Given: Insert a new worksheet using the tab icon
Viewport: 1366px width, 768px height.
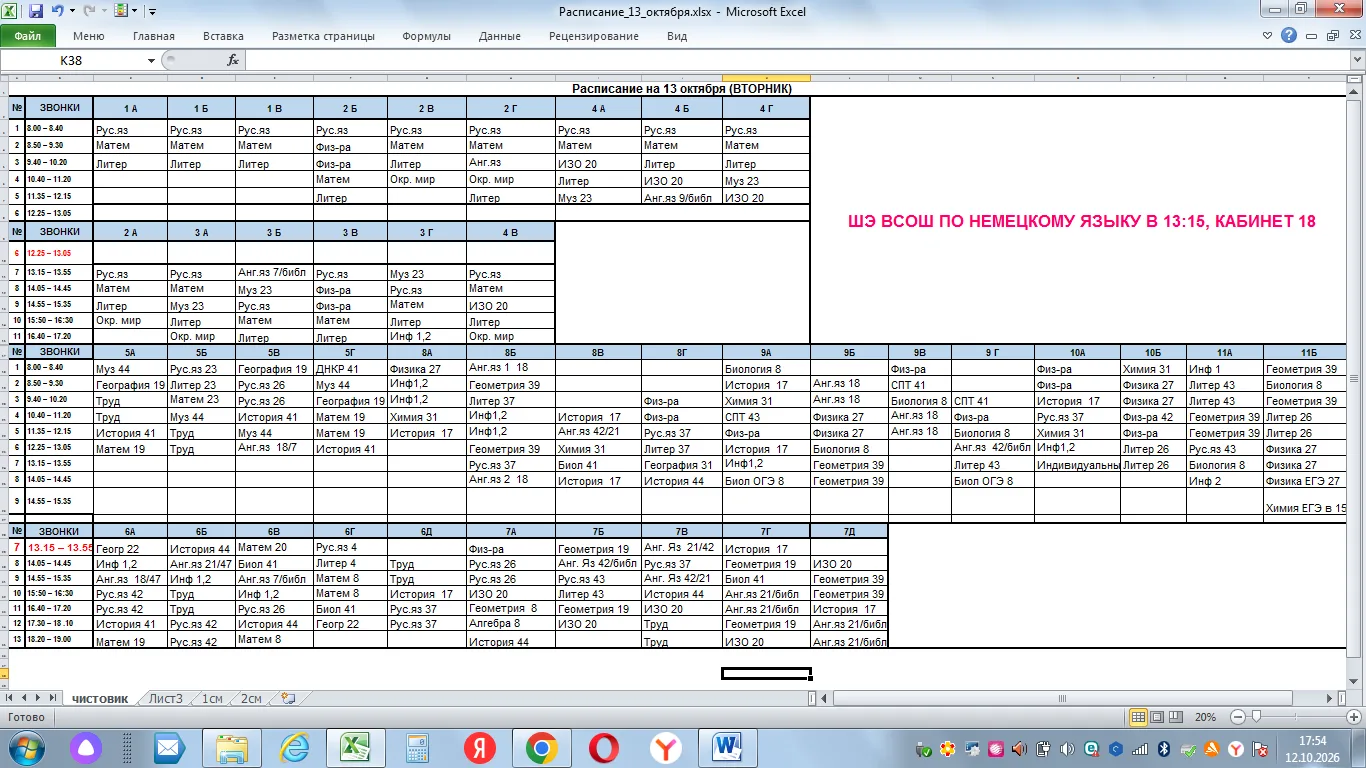Looking at the screenshot, I should coord(288,698).
